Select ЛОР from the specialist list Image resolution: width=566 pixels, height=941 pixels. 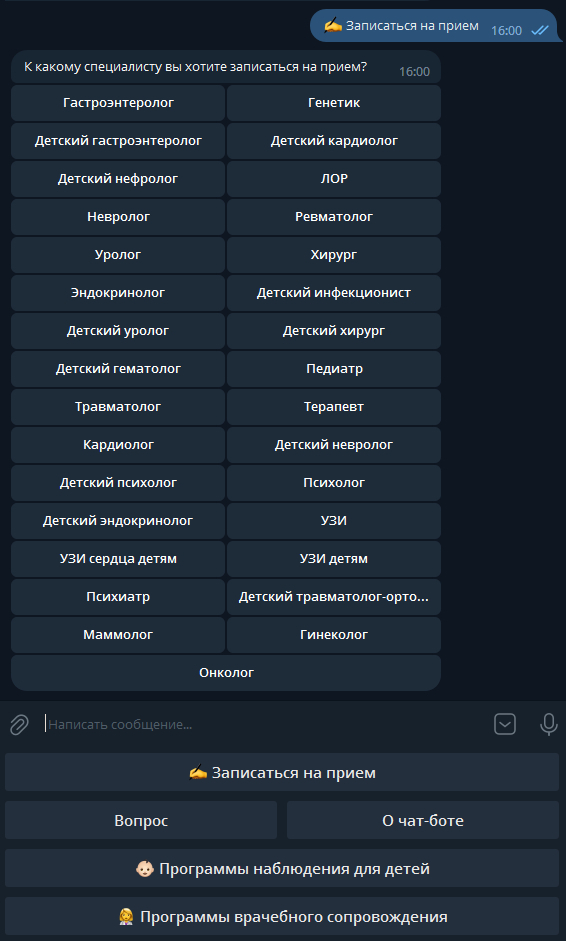(334, 179)
